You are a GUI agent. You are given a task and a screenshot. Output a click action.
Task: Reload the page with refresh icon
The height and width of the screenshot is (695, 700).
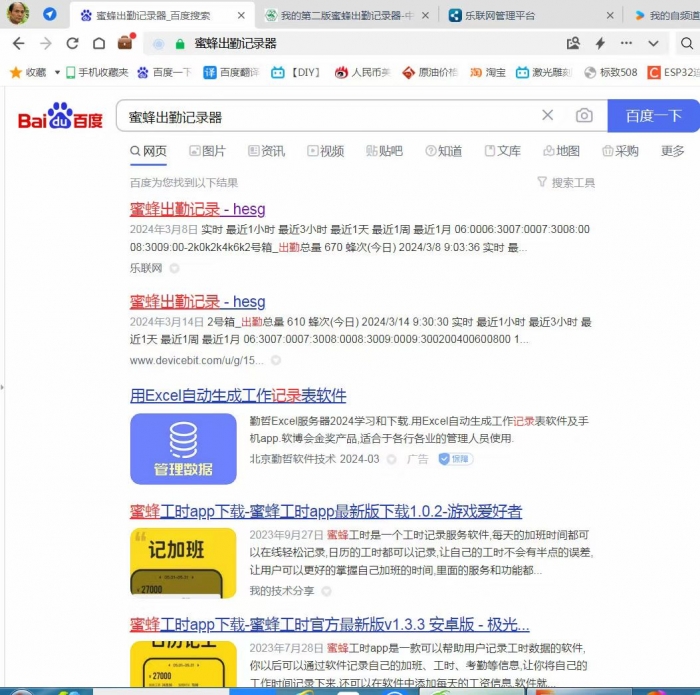(x=72, y=44)
